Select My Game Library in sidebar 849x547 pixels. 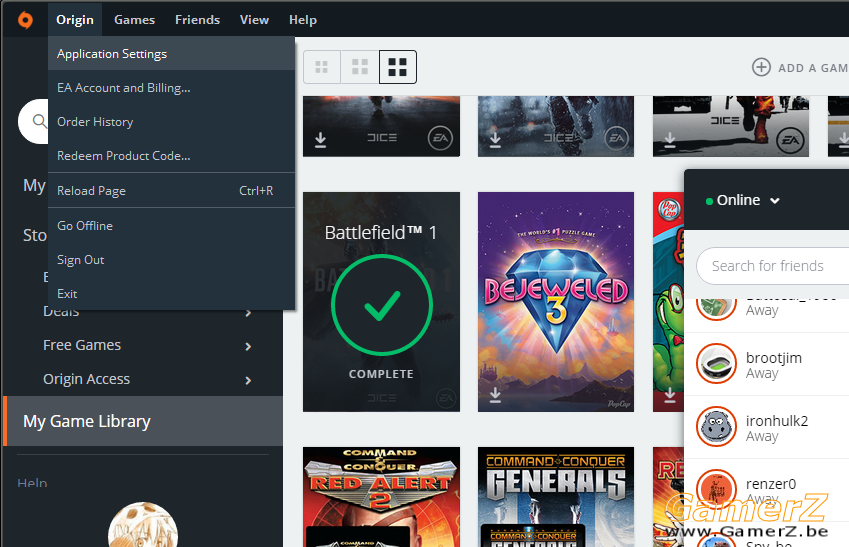tap(143, 421)
